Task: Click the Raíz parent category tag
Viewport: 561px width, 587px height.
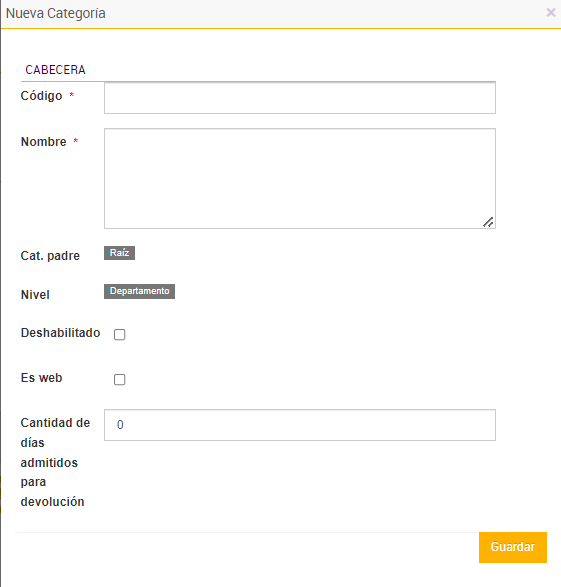Action: pos(119,253)
